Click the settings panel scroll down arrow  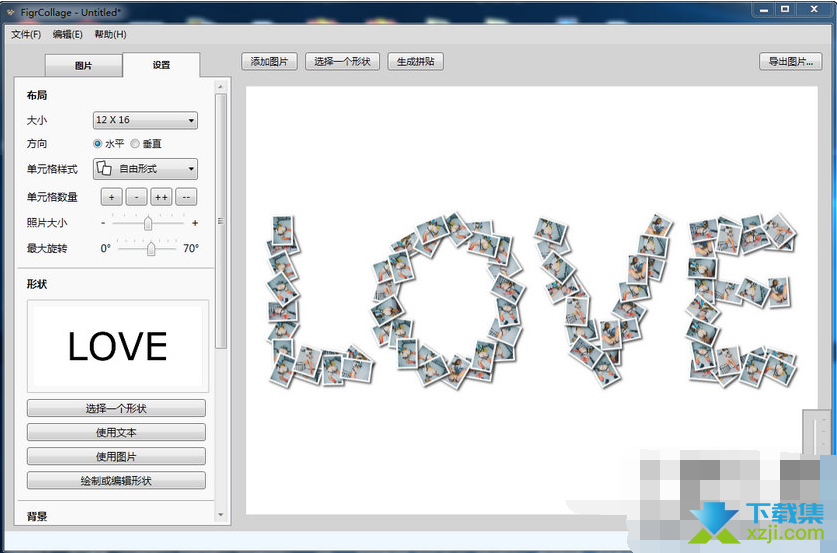[221, 515]
